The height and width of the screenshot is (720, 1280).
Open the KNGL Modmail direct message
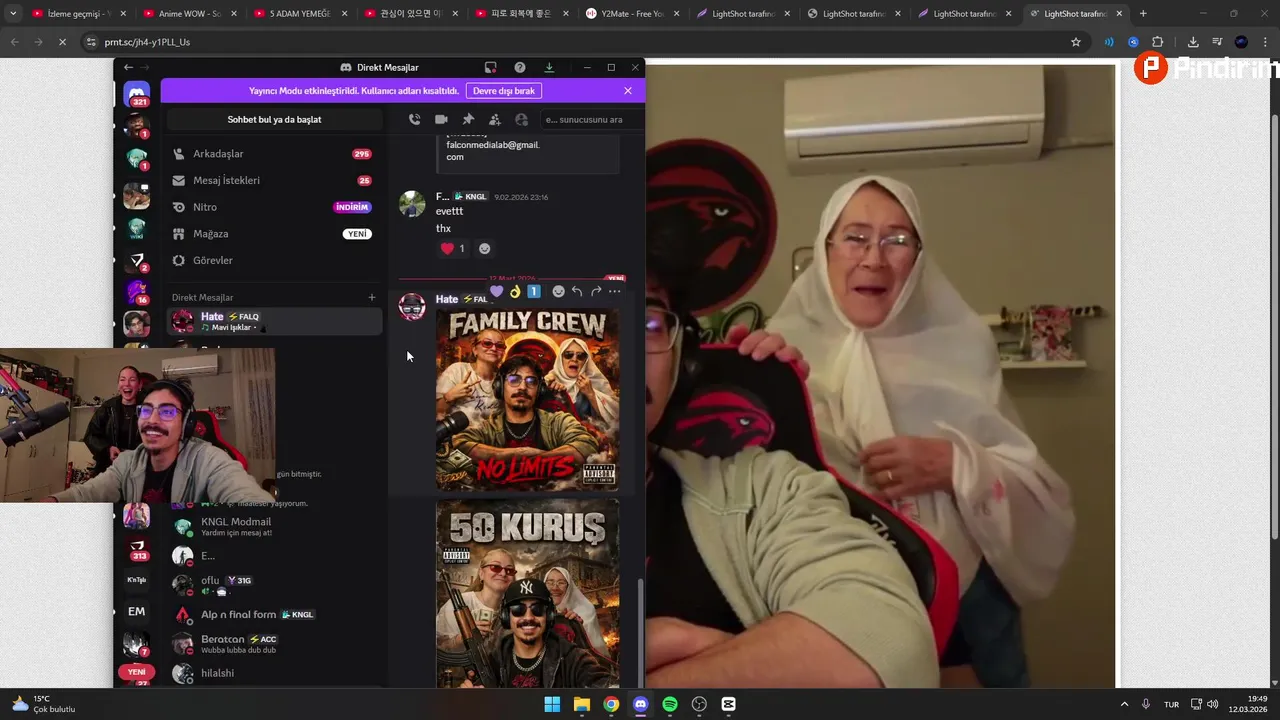click(274, 526)
